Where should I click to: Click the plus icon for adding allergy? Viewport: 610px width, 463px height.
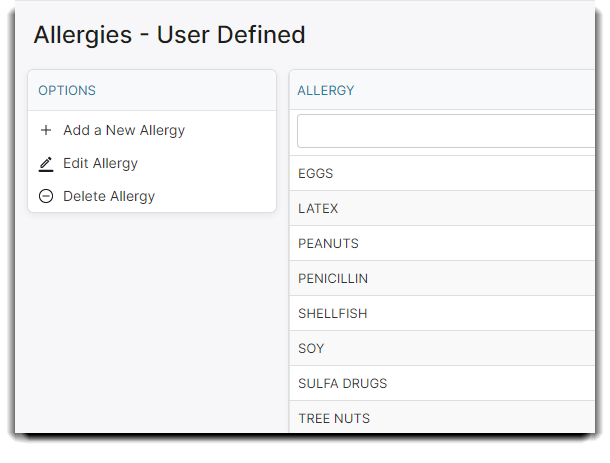point(46,130)
